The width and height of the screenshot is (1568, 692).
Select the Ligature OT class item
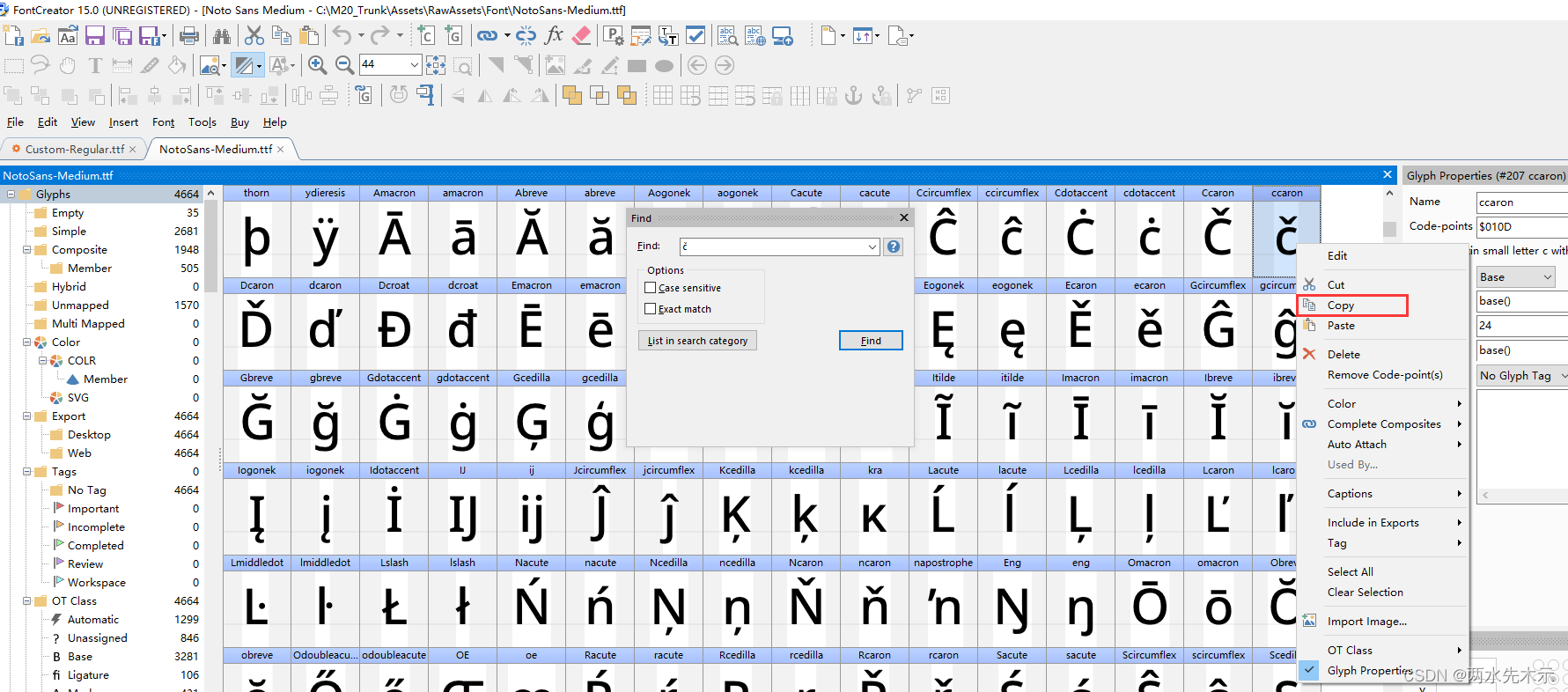point(88,675)
